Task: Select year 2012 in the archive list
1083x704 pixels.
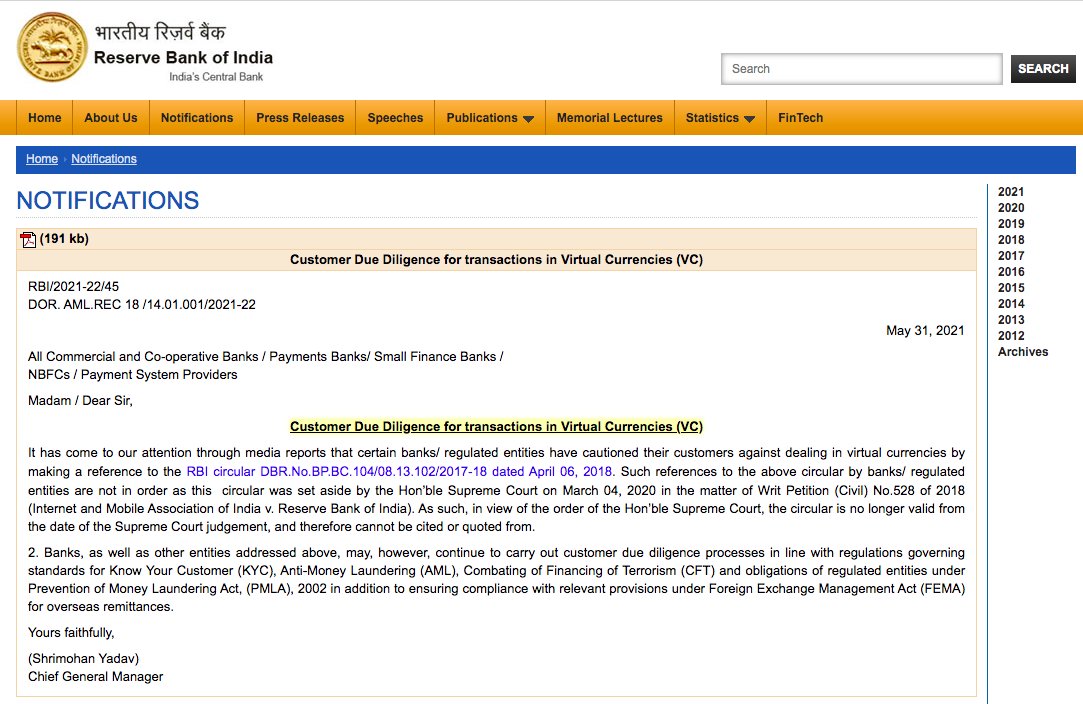Action: [x=1010, y=336]
